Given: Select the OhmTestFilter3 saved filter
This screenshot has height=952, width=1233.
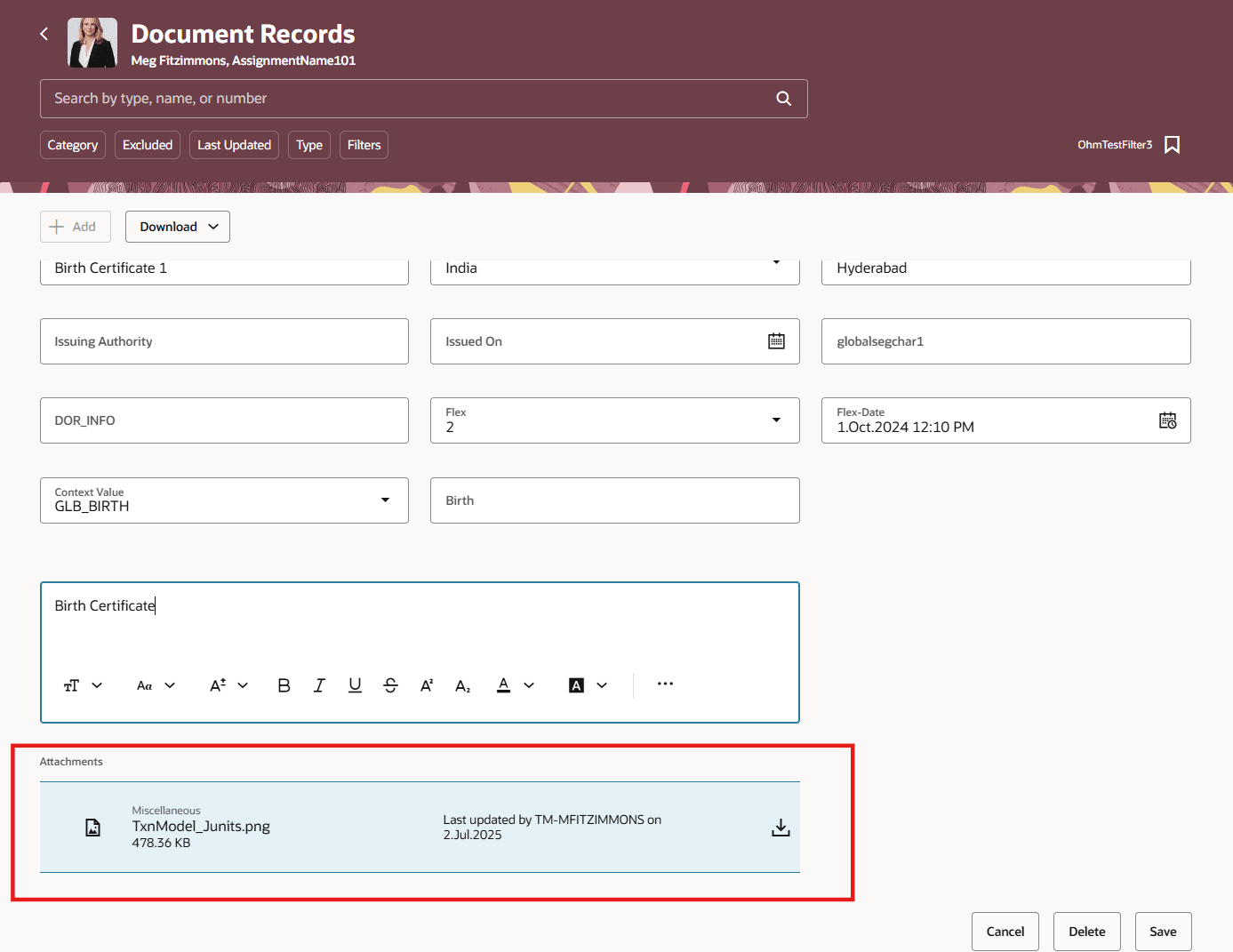Looking at the screenshot, I should pyautogui.click(x=1115, y=145).
